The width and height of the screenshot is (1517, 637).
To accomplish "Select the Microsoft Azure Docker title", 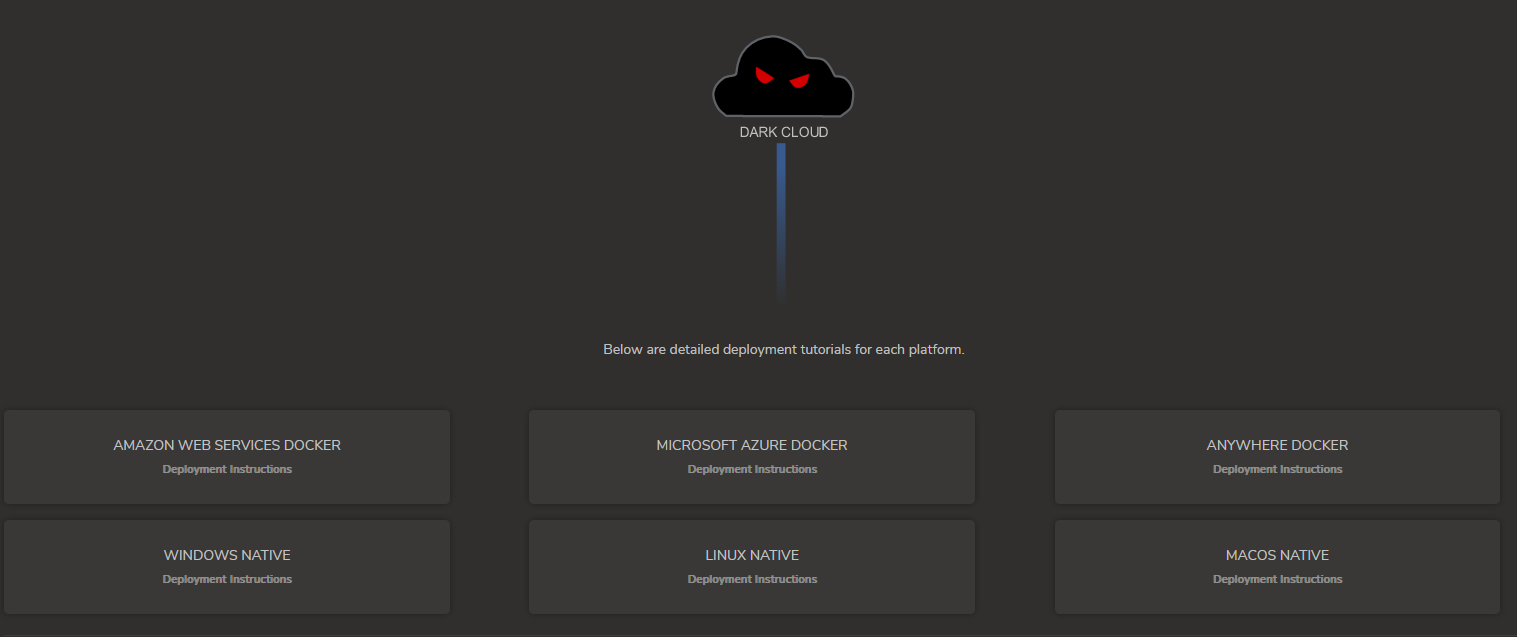I will 752,445.
